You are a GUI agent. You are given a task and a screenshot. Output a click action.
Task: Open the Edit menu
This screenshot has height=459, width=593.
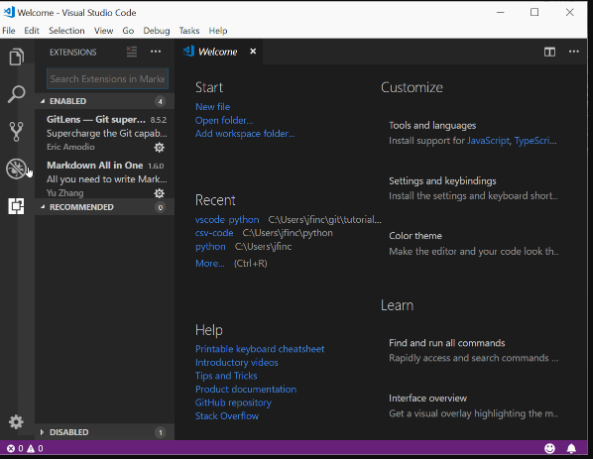pos(32,31)
